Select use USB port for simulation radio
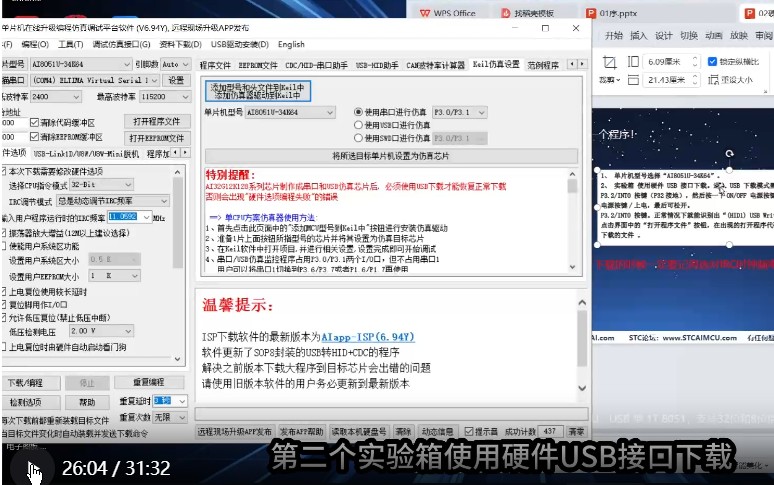This screenshot has height=485, width=774. pyautogui.click(x=358, y=125)
